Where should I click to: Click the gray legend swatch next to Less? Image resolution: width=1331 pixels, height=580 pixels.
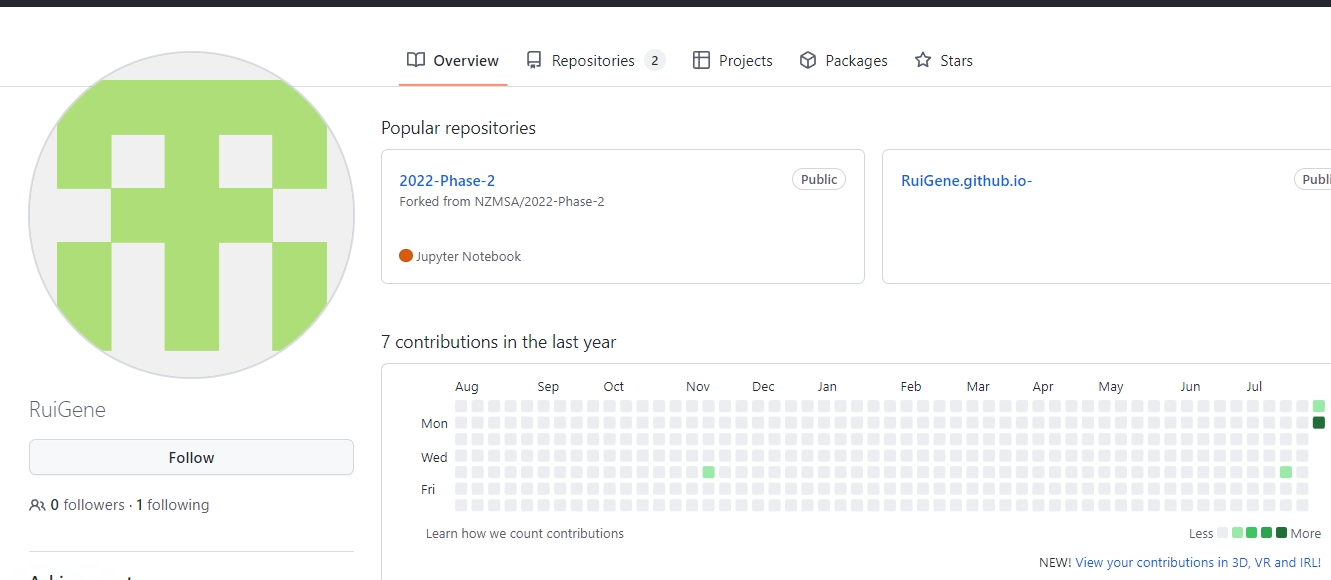click(1222, 533)
